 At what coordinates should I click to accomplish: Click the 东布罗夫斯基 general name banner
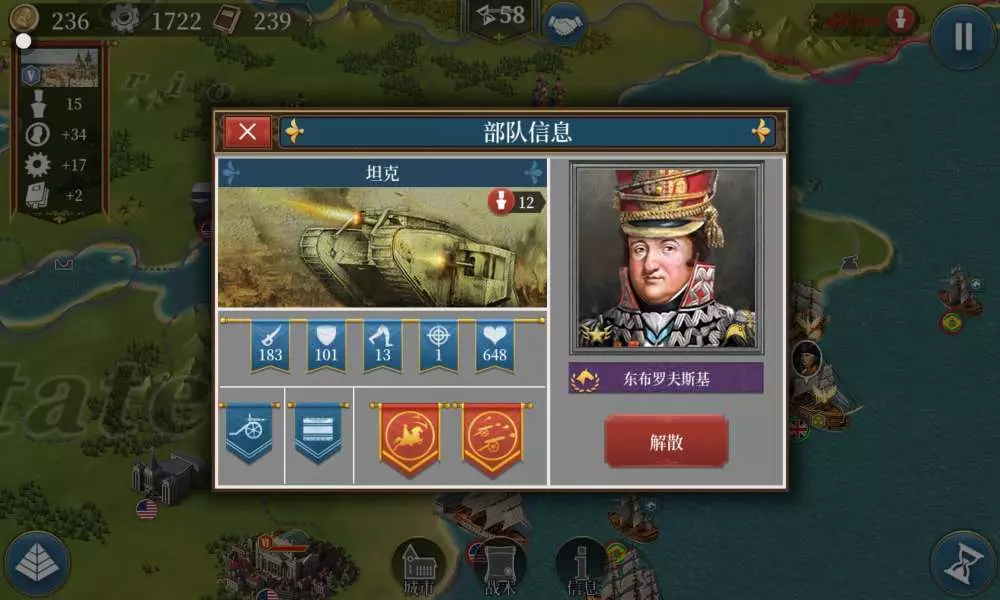[666, 379]
